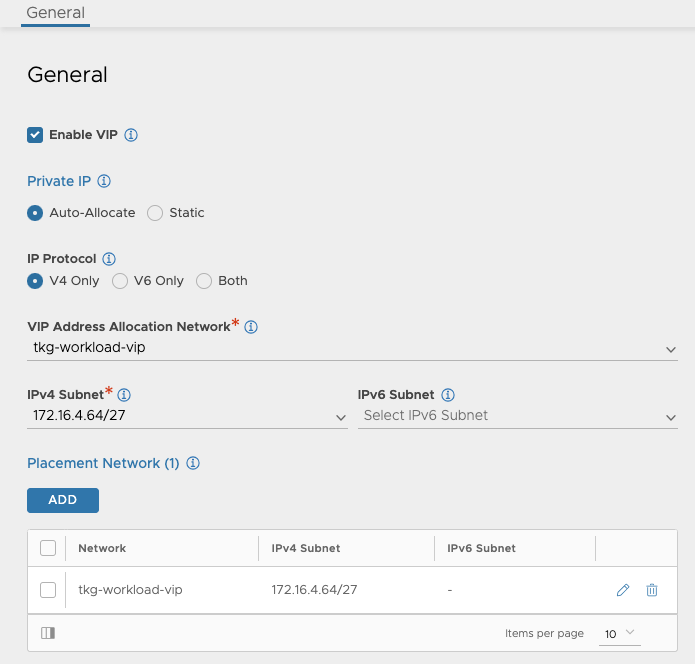Open the column toggle icon below table

pos(48,633)
